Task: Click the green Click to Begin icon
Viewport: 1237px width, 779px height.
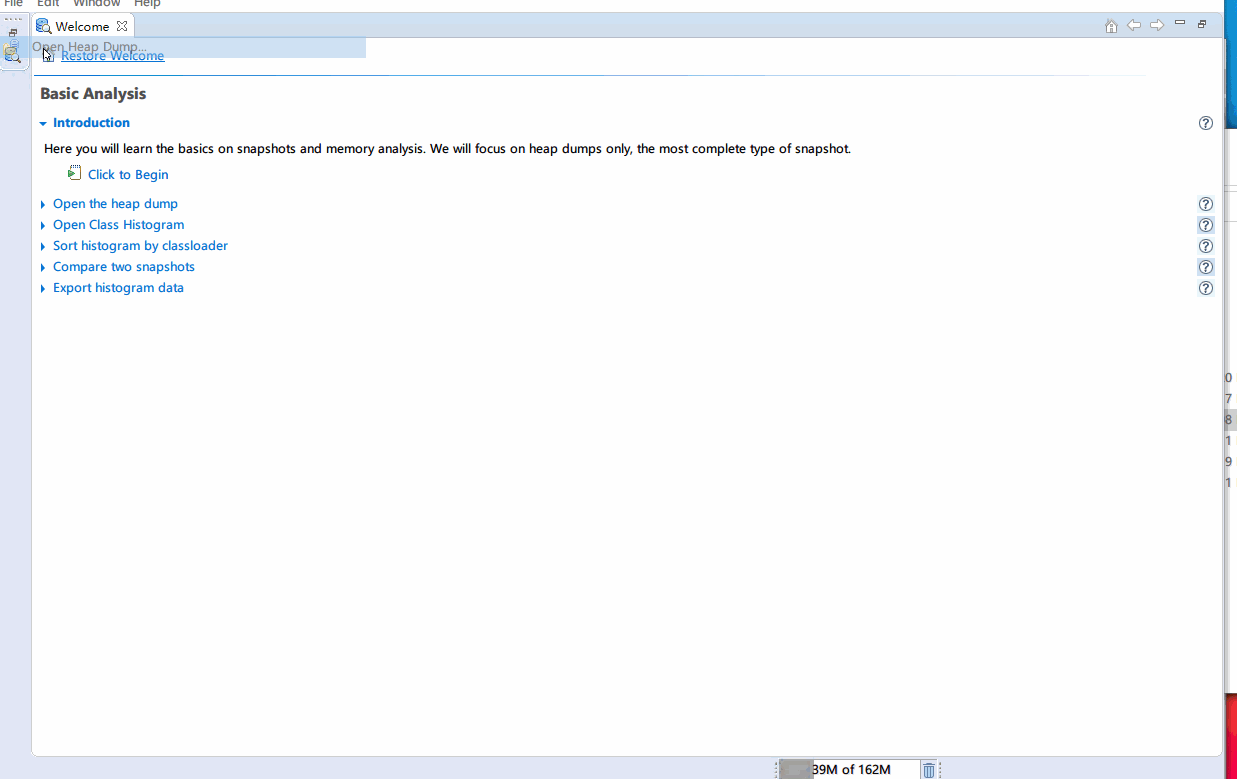Action: 75,173
